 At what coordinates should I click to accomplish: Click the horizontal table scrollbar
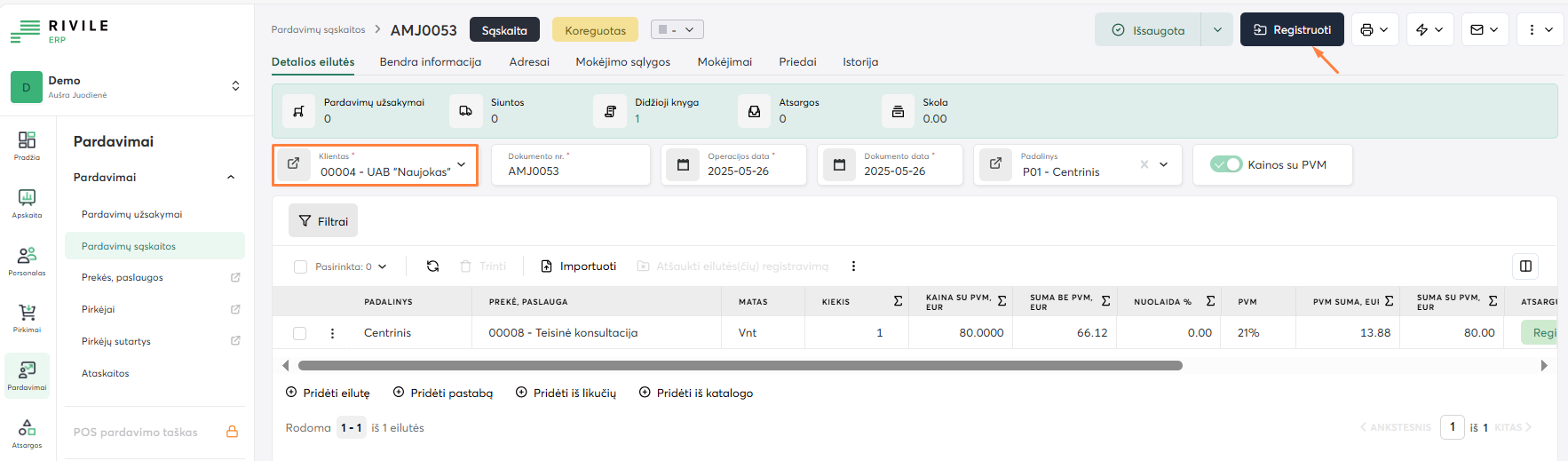point(739,366)
